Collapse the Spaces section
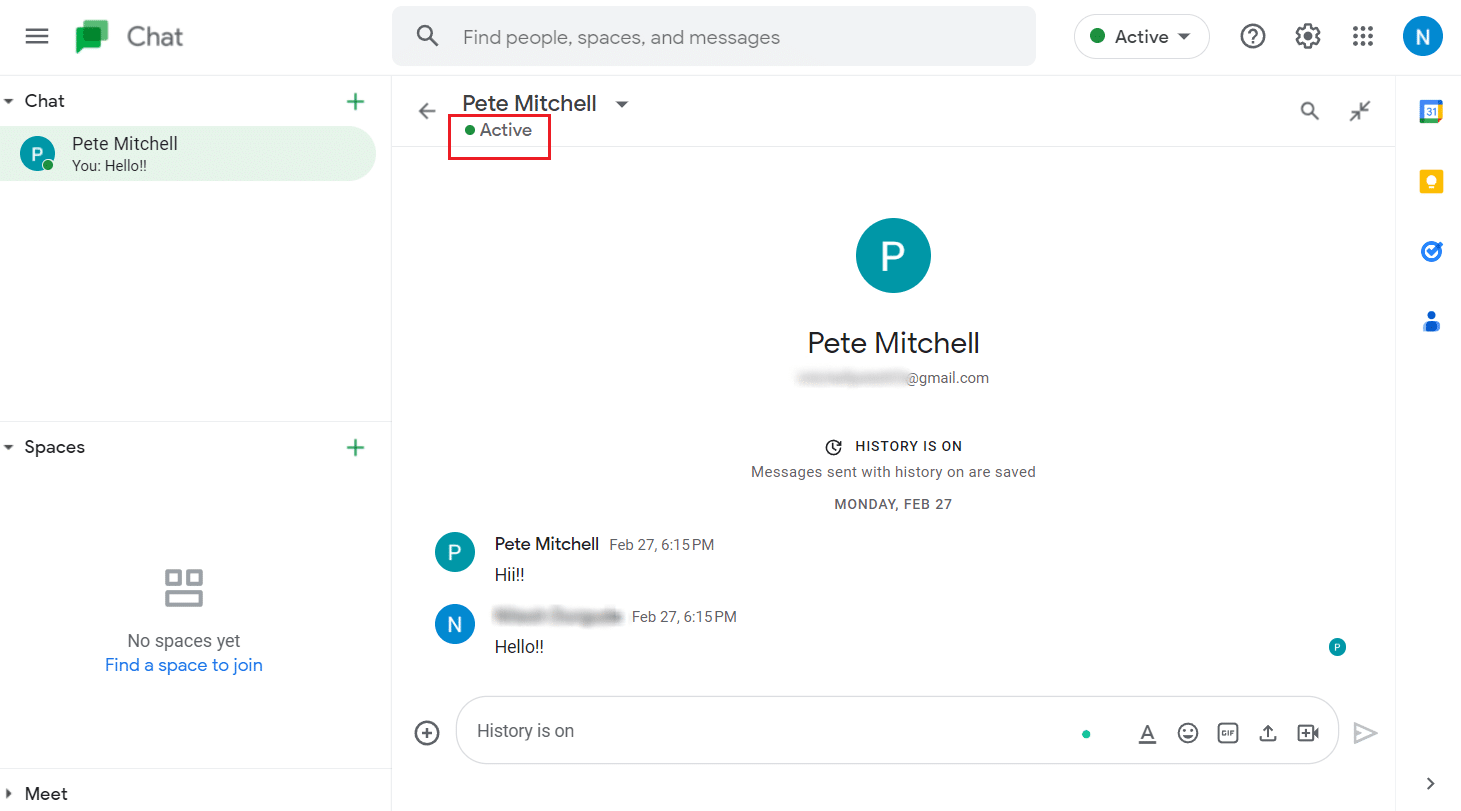 (x=9, y=447)
